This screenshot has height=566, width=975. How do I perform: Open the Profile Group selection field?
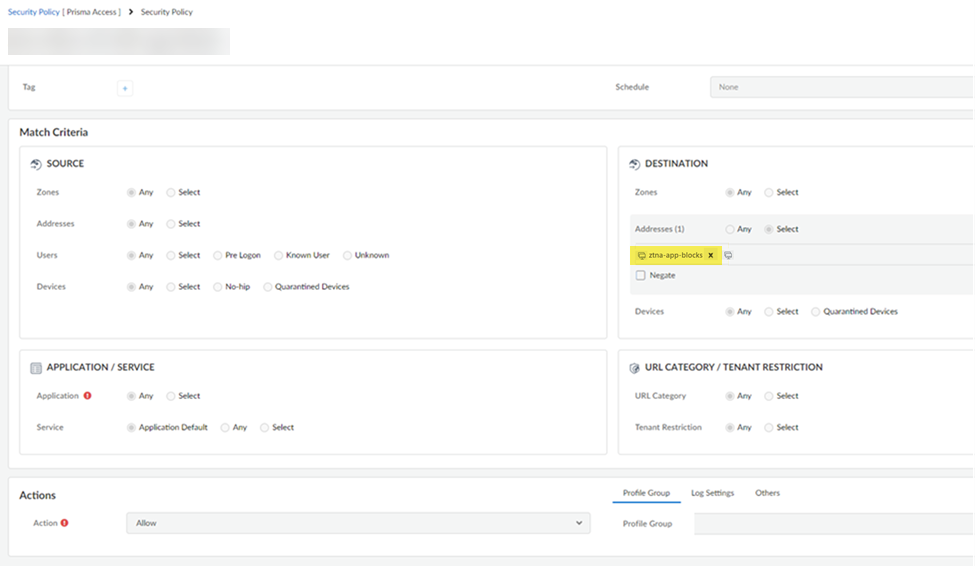[x=833, y=523]
